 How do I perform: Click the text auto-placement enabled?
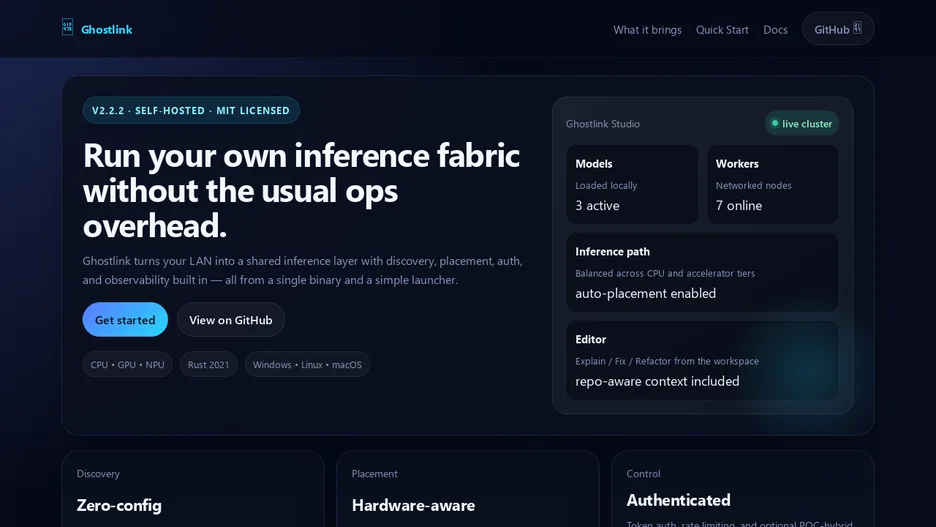645,294
